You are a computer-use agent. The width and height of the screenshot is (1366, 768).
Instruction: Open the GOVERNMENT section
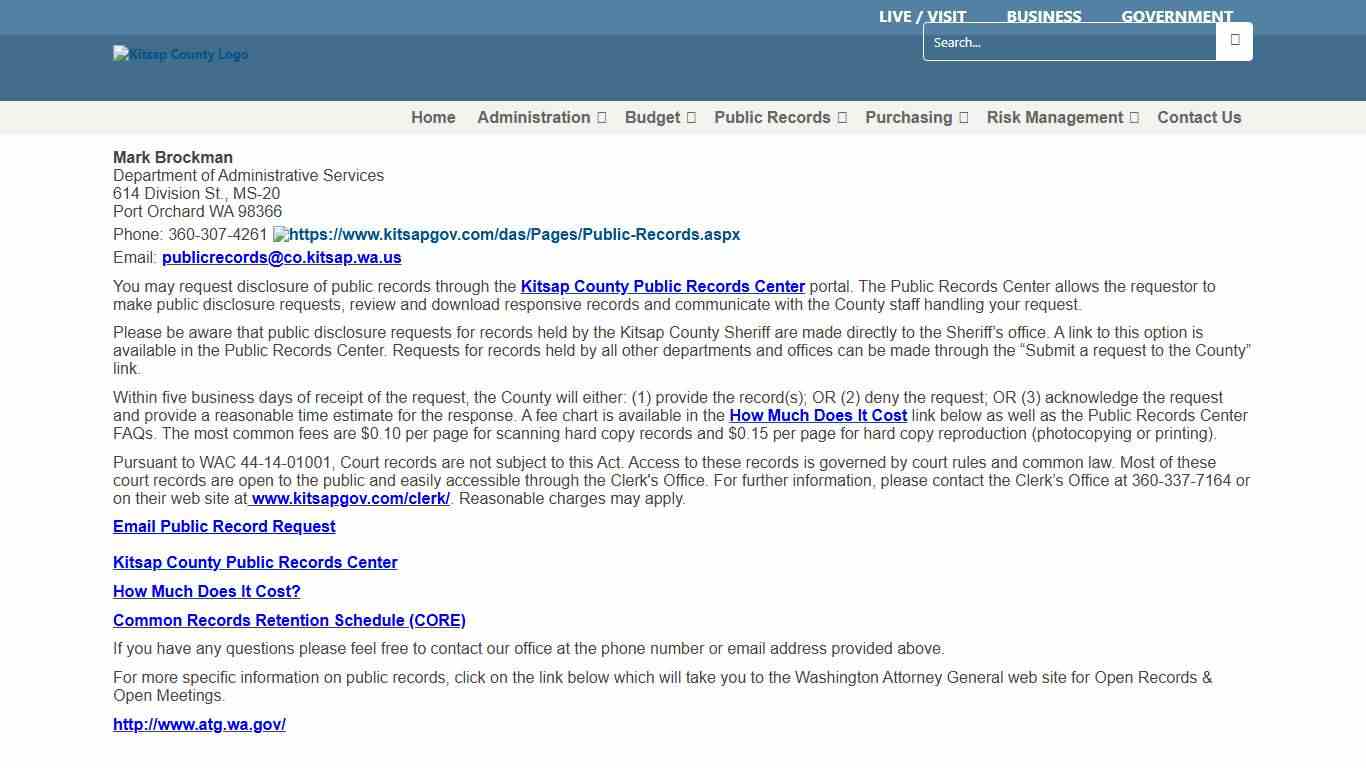click(x=1177, y=16)
